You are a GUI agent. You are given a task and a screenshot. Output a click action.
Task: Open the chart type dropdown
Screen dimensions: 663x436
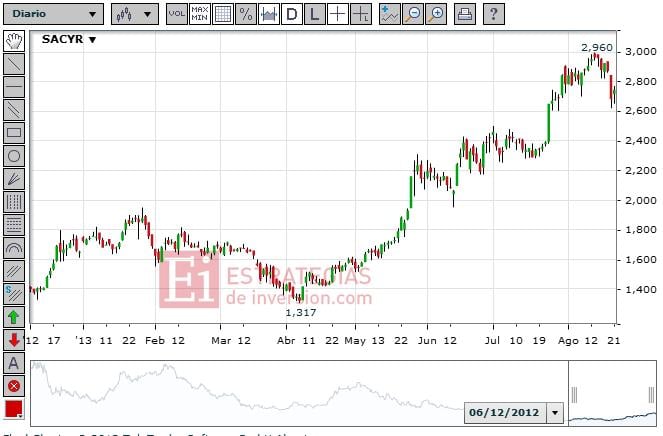[134, 14]
